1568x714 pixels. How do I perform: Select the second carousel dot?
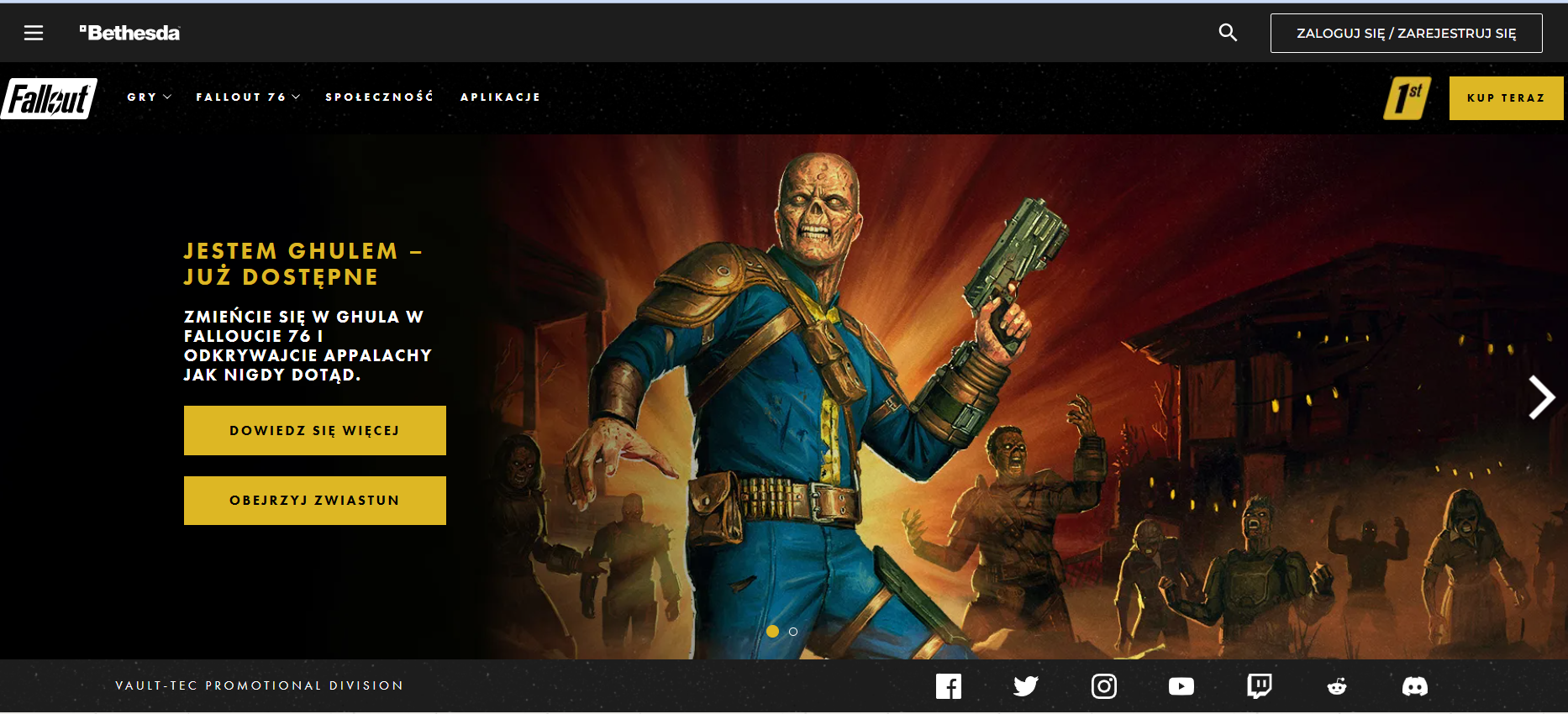[793, 631]
